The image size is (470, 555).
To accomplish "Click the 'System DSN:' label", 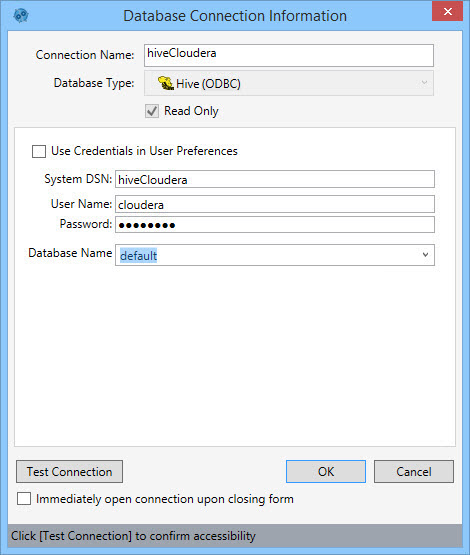I will 78,179.
